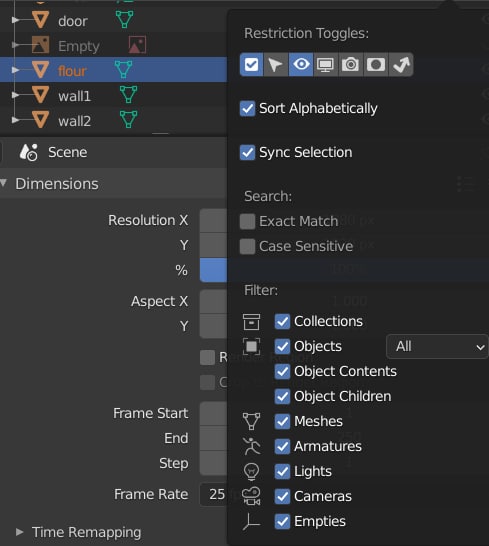Screen dimensions: 489x546
Task: Toggle the Indirect Only restriction icon
Action: pyautogui.click(x=401, y=65)
